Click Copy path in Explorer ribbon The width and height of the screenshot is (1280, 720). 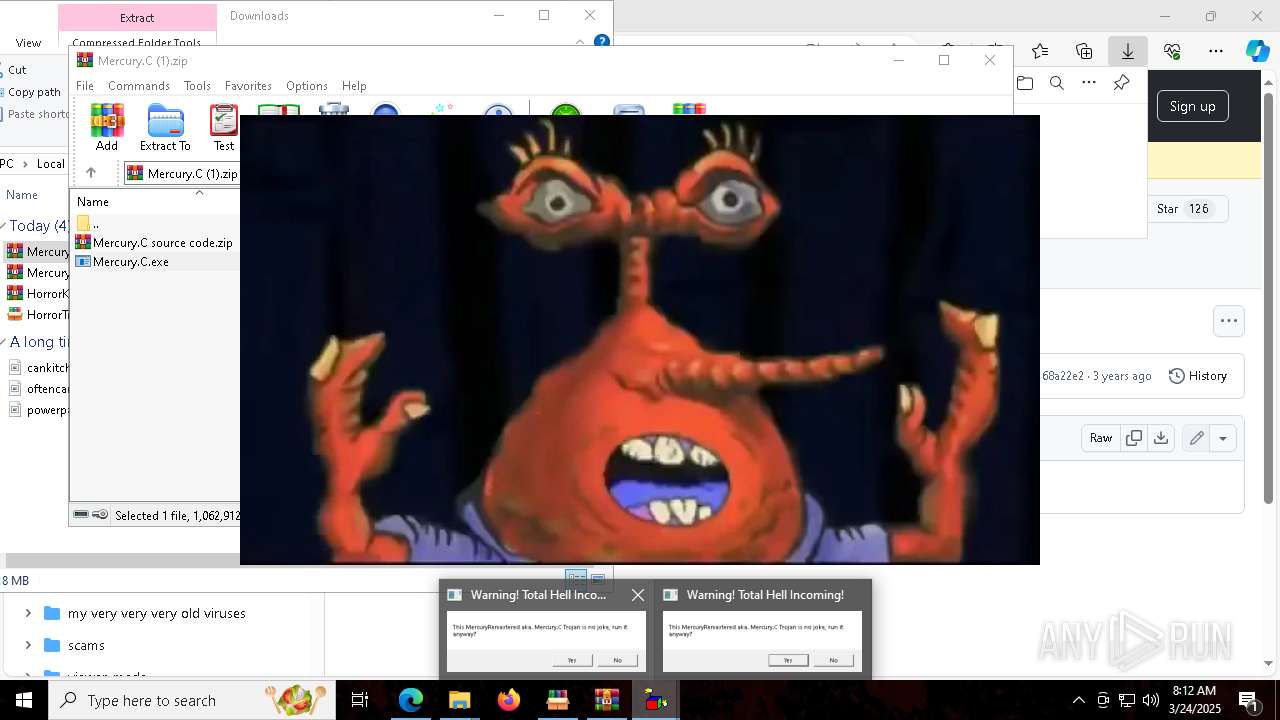click(33, 92)
